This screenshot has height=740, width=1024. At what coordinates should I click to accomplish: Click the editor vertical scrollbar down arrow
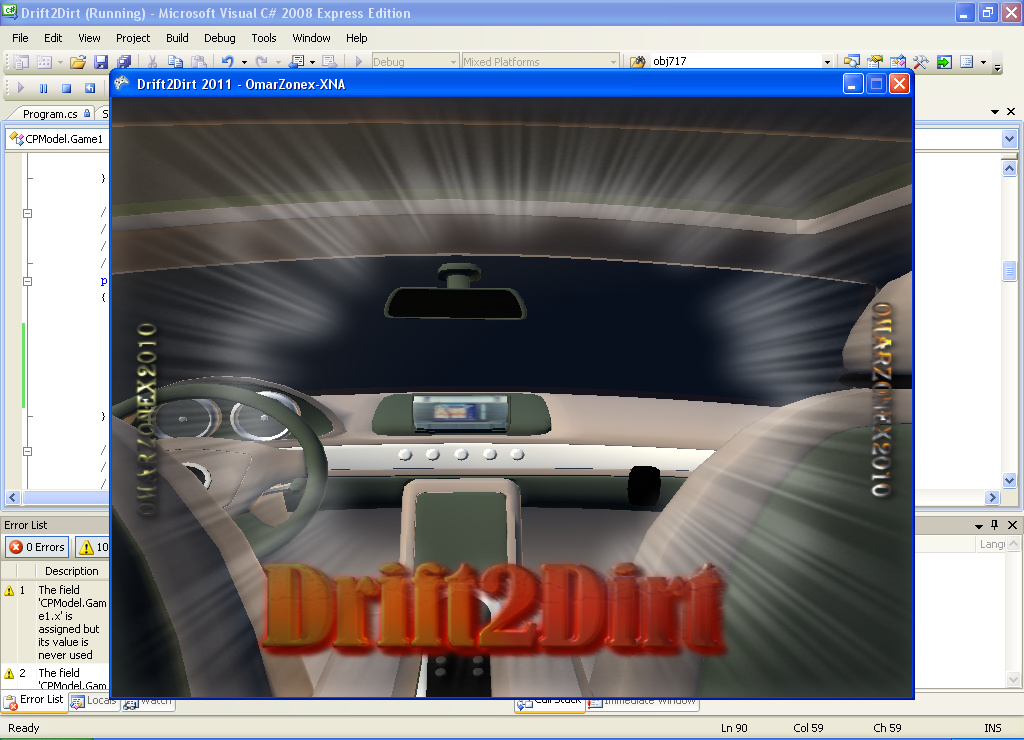[1009, 480]
